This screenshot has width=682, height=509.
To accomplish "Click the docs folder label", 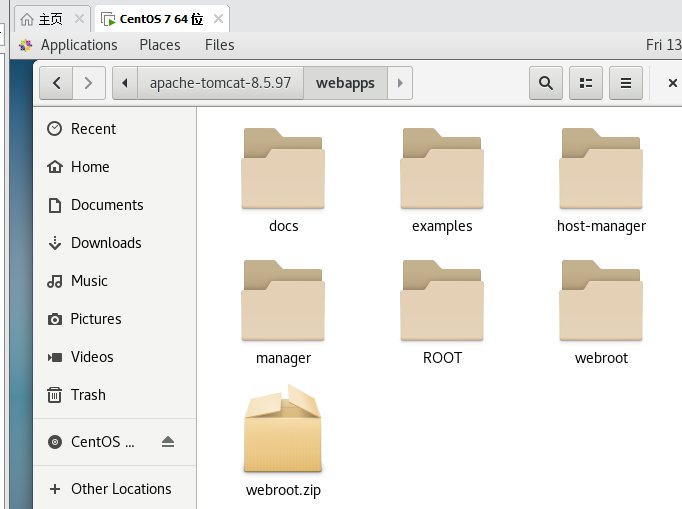I will tap(284, 226).
